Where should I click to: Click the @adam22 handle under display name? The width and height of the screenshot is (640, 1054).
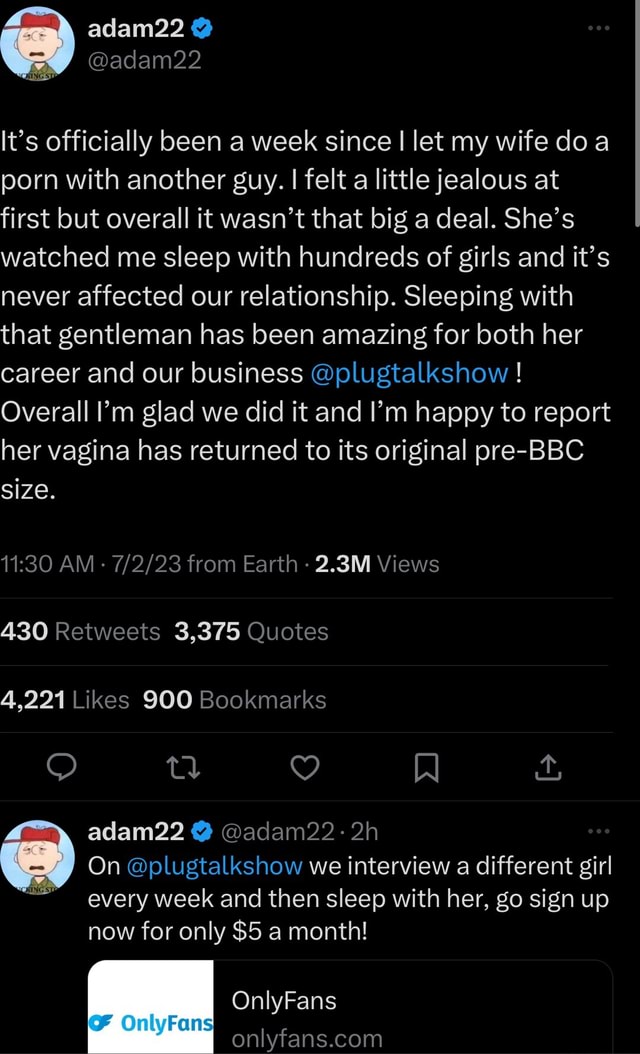click(x=145, y=60)
